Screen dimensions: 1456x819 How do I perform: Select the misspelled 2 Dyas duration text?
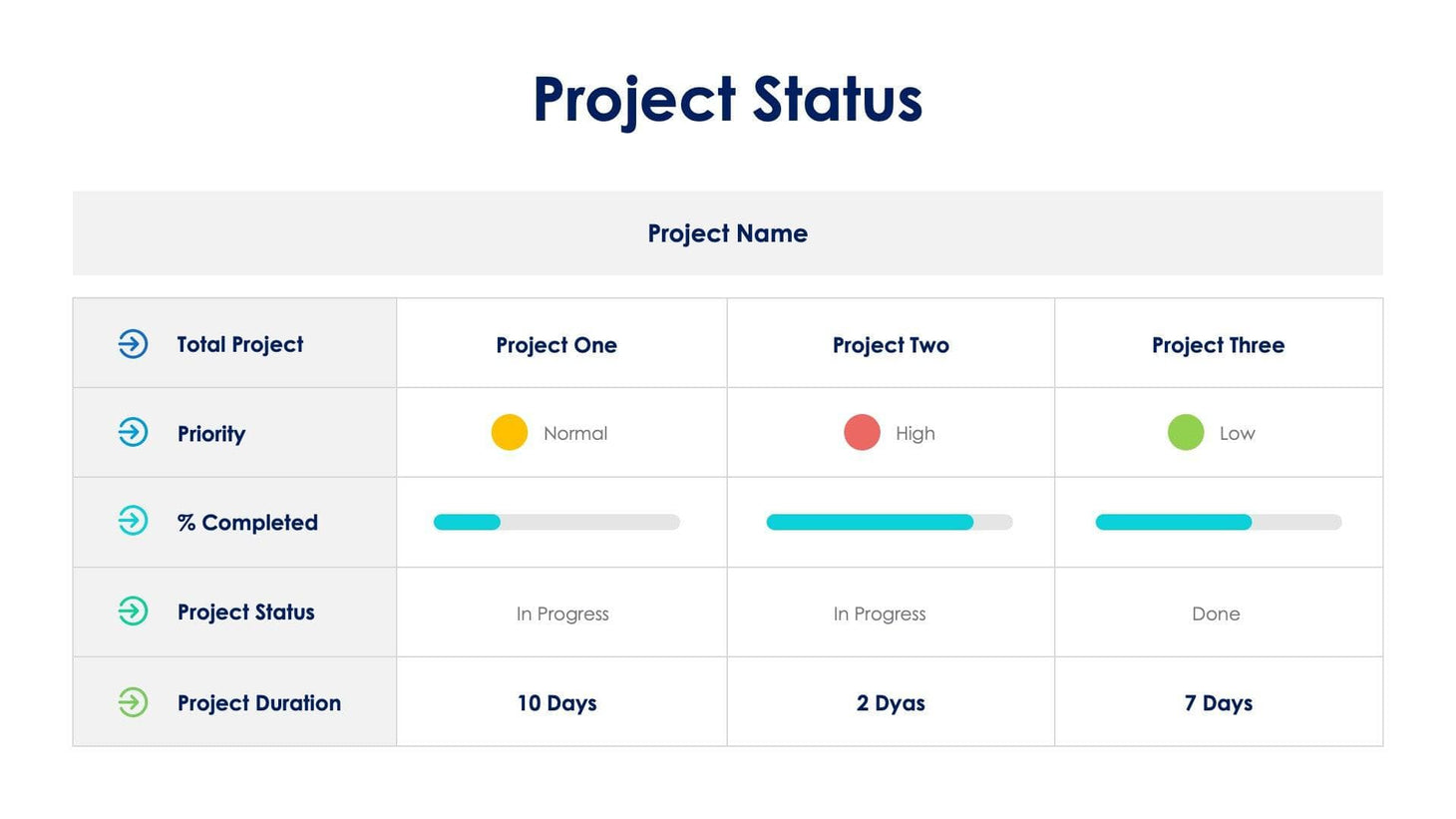tap(891, 703)
